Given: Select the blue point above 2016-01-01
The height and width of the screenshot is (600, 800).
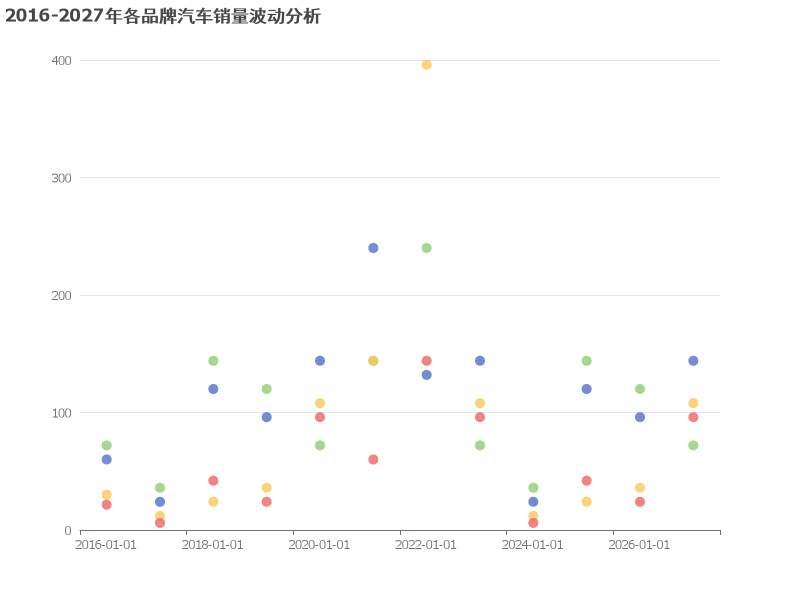Looking at the screenshot, I should pos(107,460).
